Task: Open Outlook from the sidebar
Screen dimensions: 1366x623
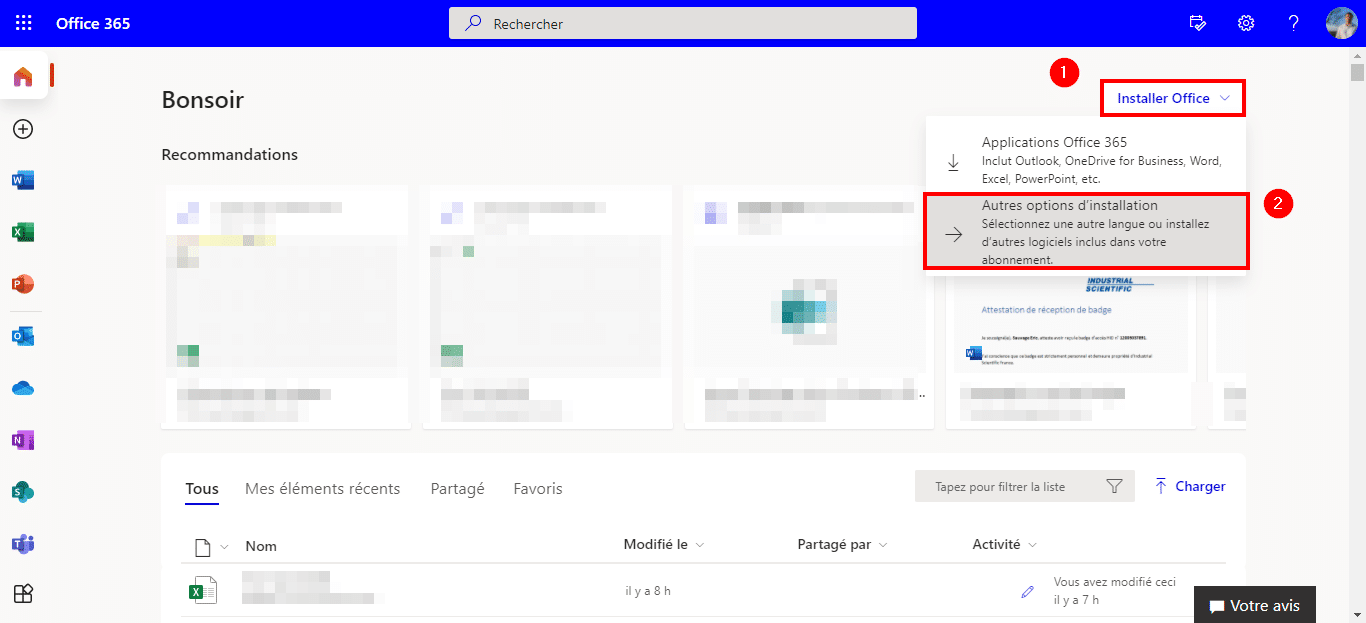Action: coord(22,336)
